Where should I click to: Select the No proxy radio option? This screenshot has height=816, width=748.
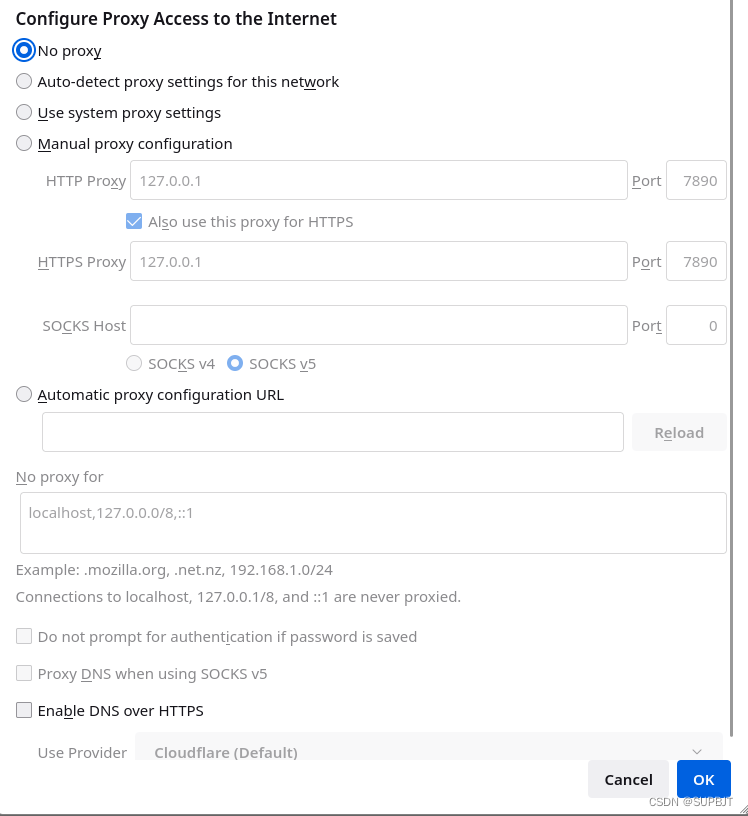[x=24, y=51]
